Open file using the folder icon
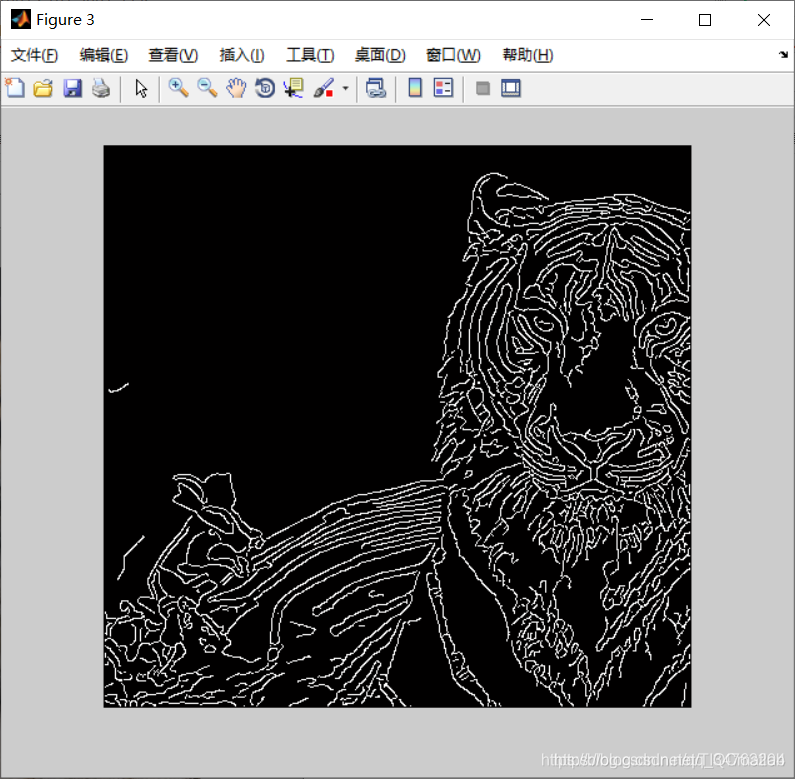795x779 pixels. pos(44,88)
